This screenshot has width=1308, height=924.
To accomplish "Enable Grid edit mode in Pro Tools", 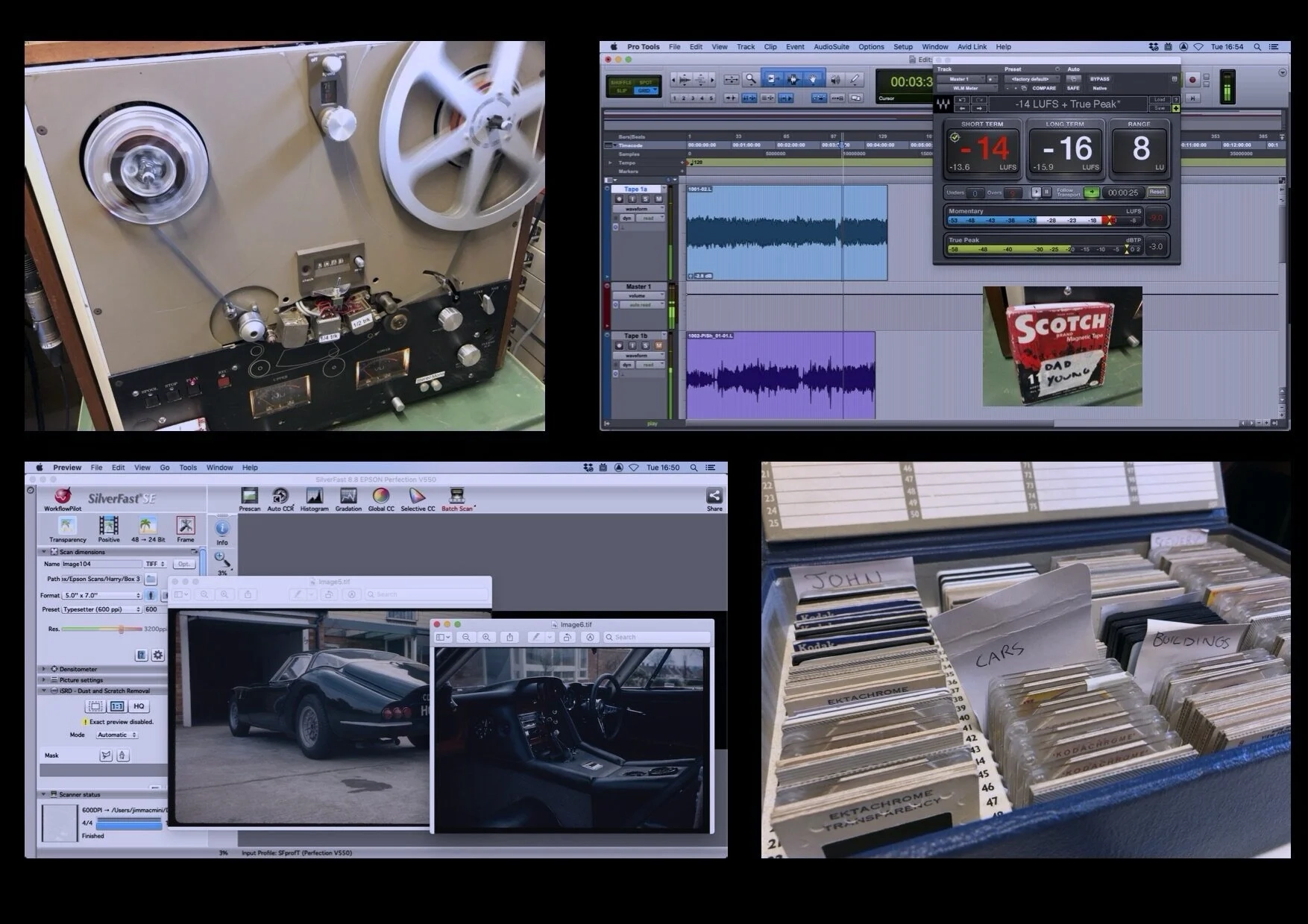I will point(644,91).
